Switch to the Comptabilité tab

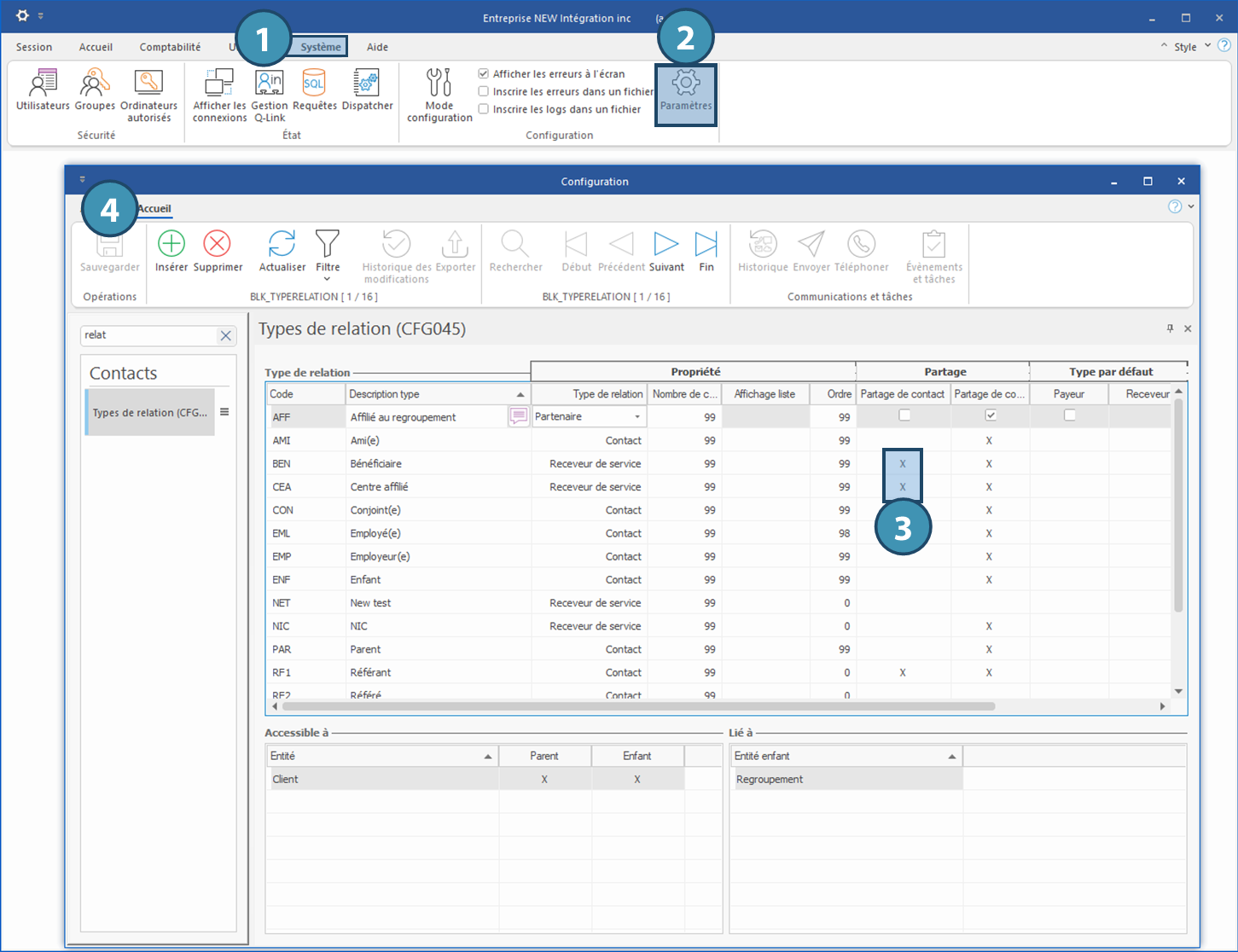170,47
